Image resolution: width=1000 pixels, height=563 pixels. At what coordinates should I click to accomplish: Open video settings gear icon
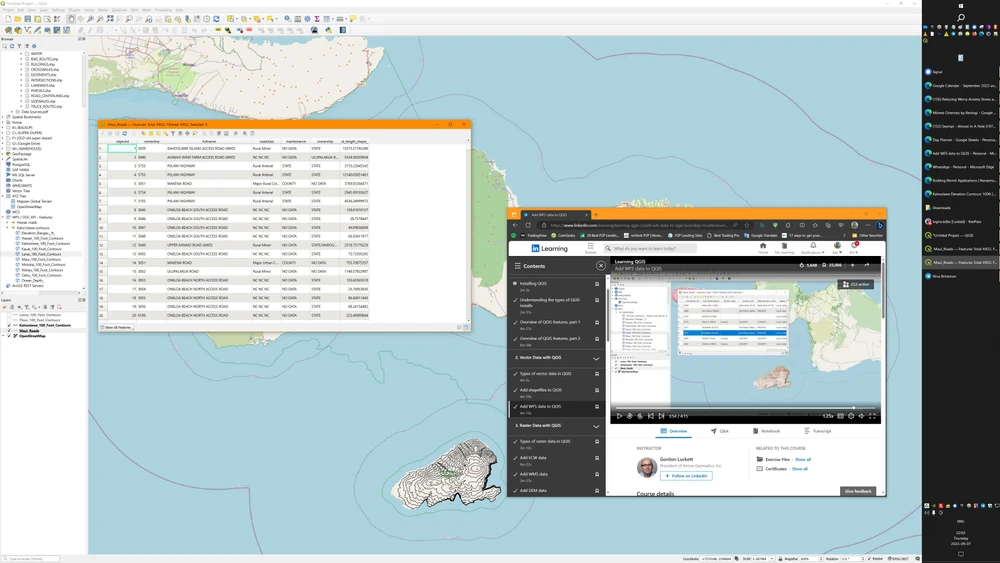[851, 416]
